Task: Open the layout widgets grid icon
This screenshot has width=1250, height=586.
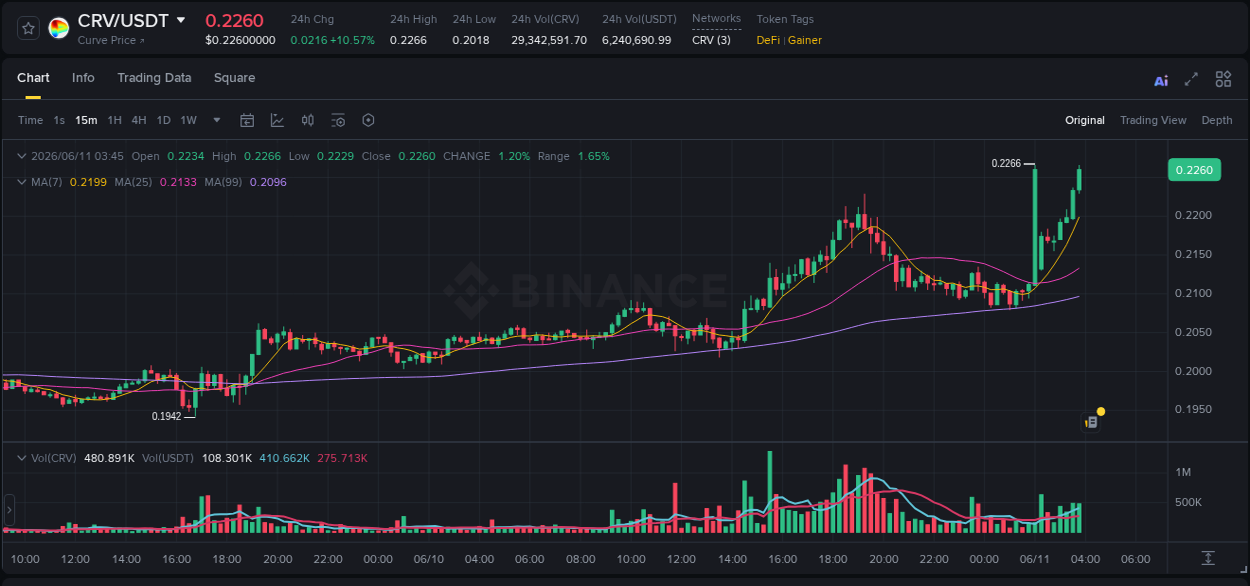Action: point(1223,79)
